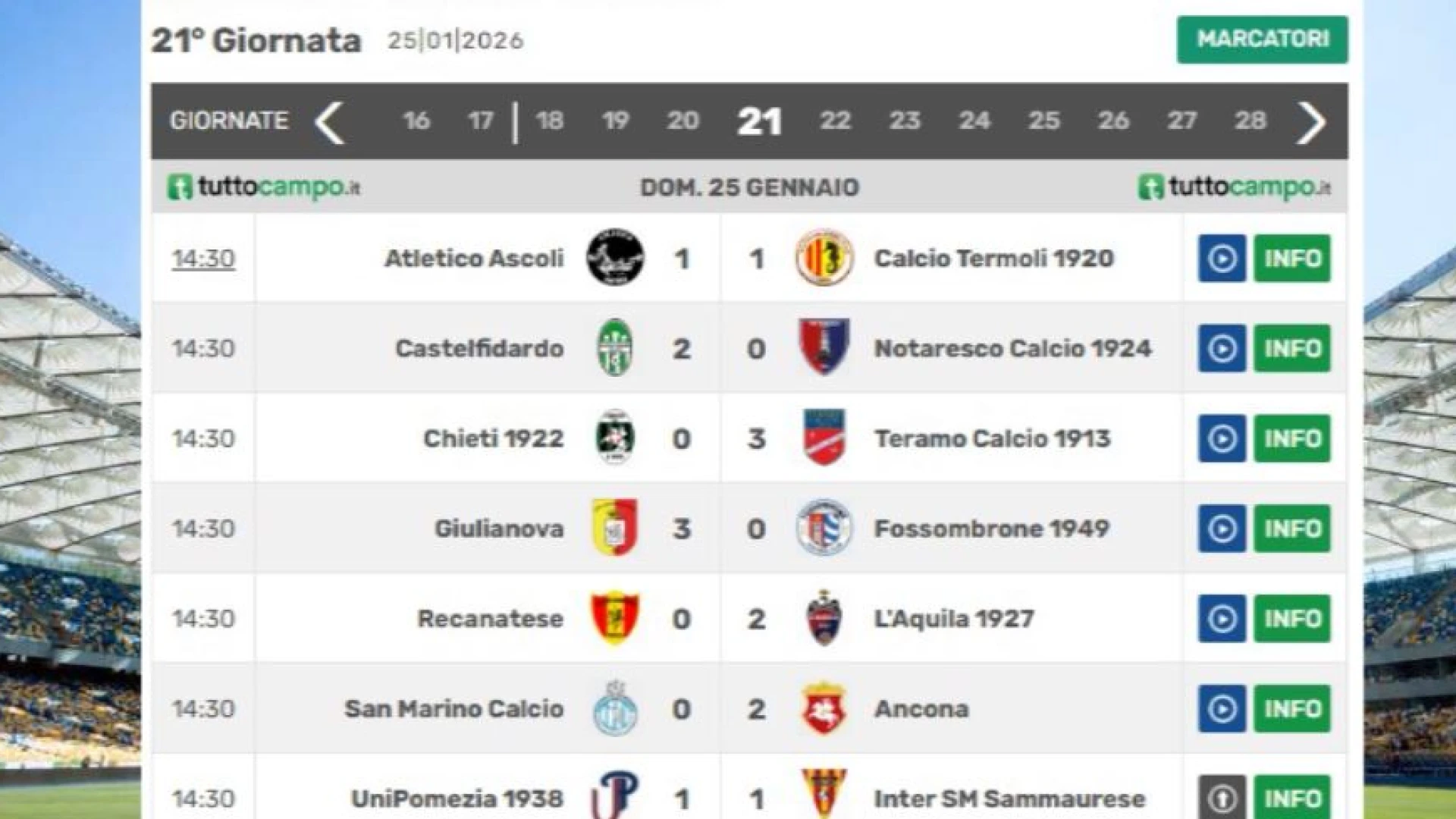Click the Castelfidardo team crest
Image resolution: width=1456 pixels, height=819 pixels.
(617, 348)
